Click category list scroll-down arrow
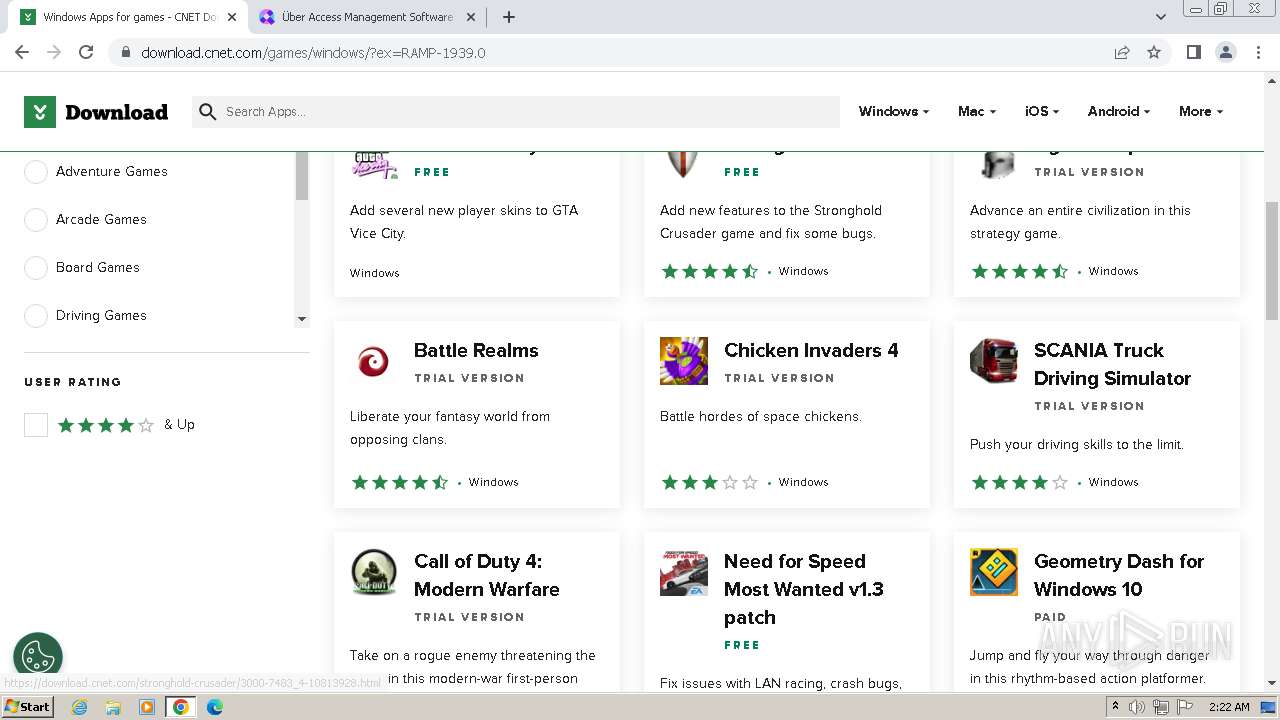 pyautogui.click(x=302, y=319)
